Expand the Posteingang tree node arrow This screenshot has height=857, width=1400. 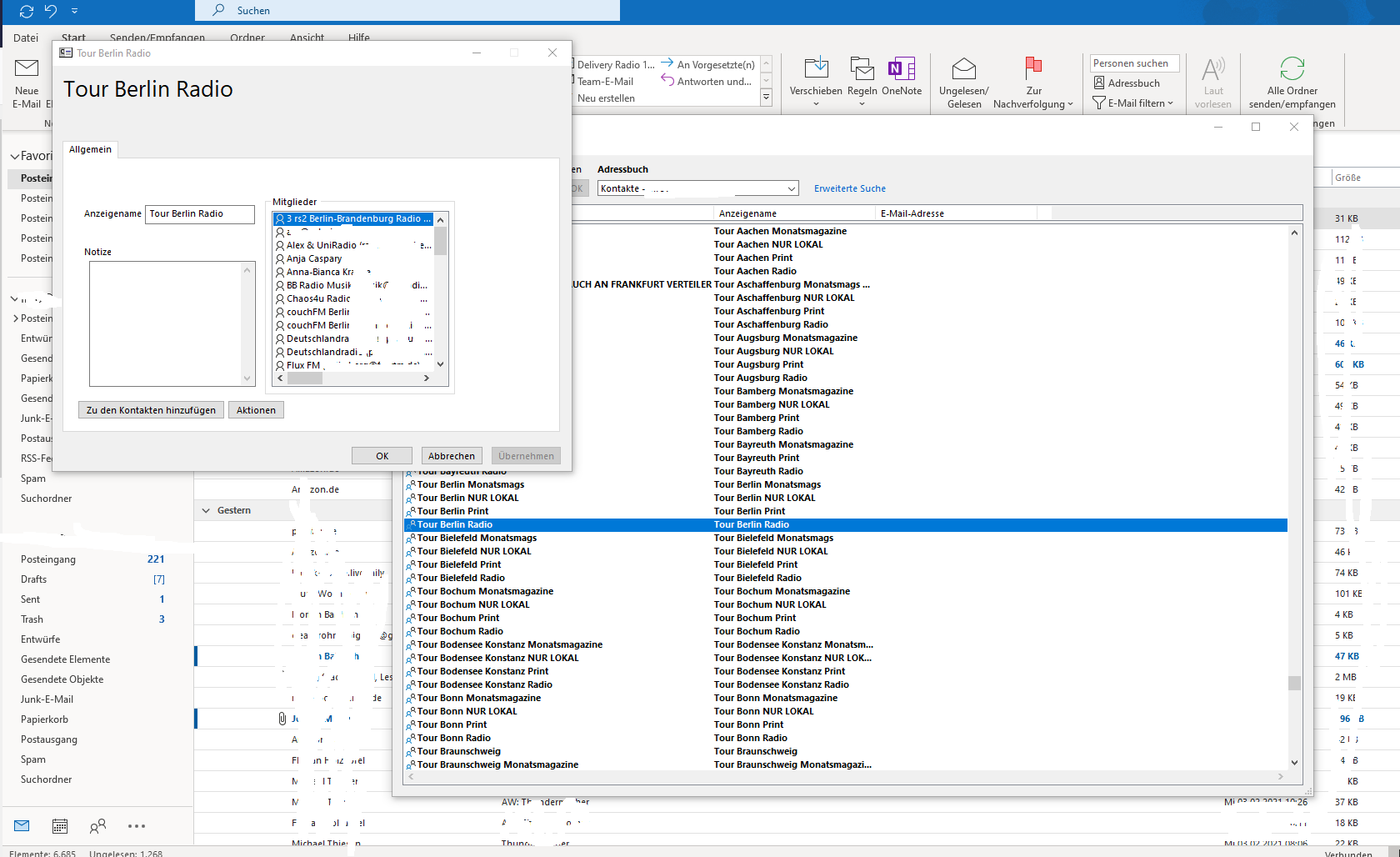(x=15, y=318)
